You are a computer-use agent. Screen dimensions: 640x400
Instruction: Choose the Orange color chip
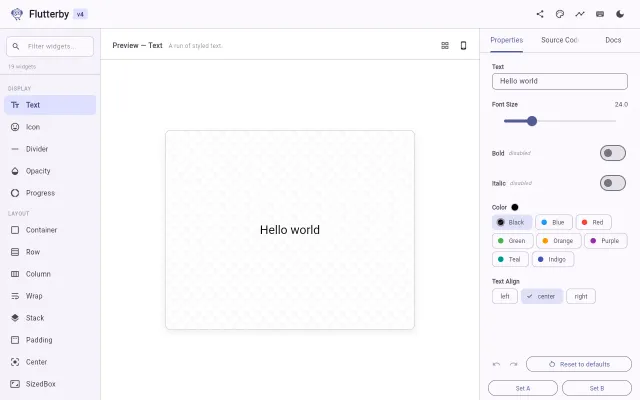click(559, 241)
